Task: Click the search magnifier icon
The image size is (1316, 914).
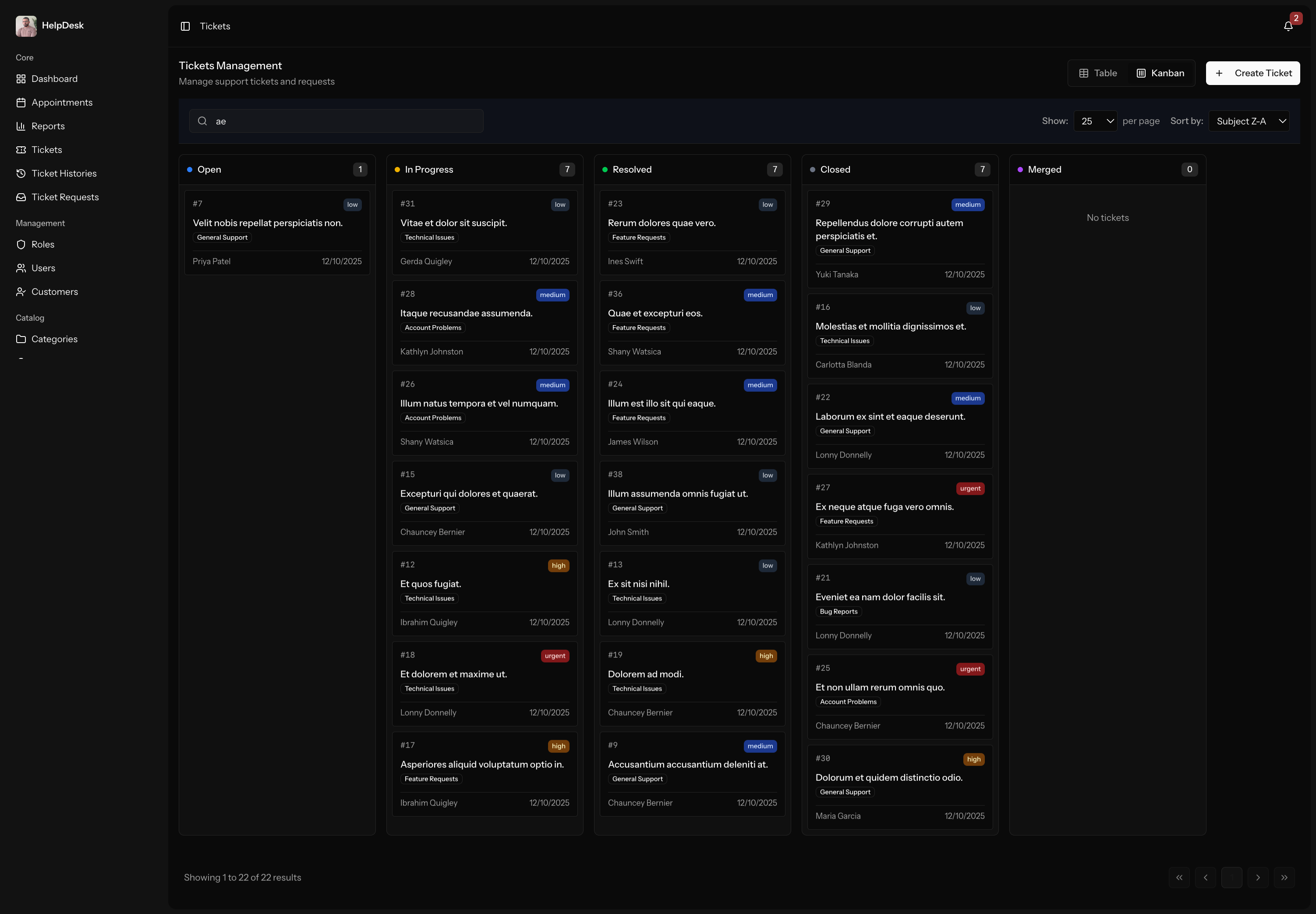Action: [203, 121]
